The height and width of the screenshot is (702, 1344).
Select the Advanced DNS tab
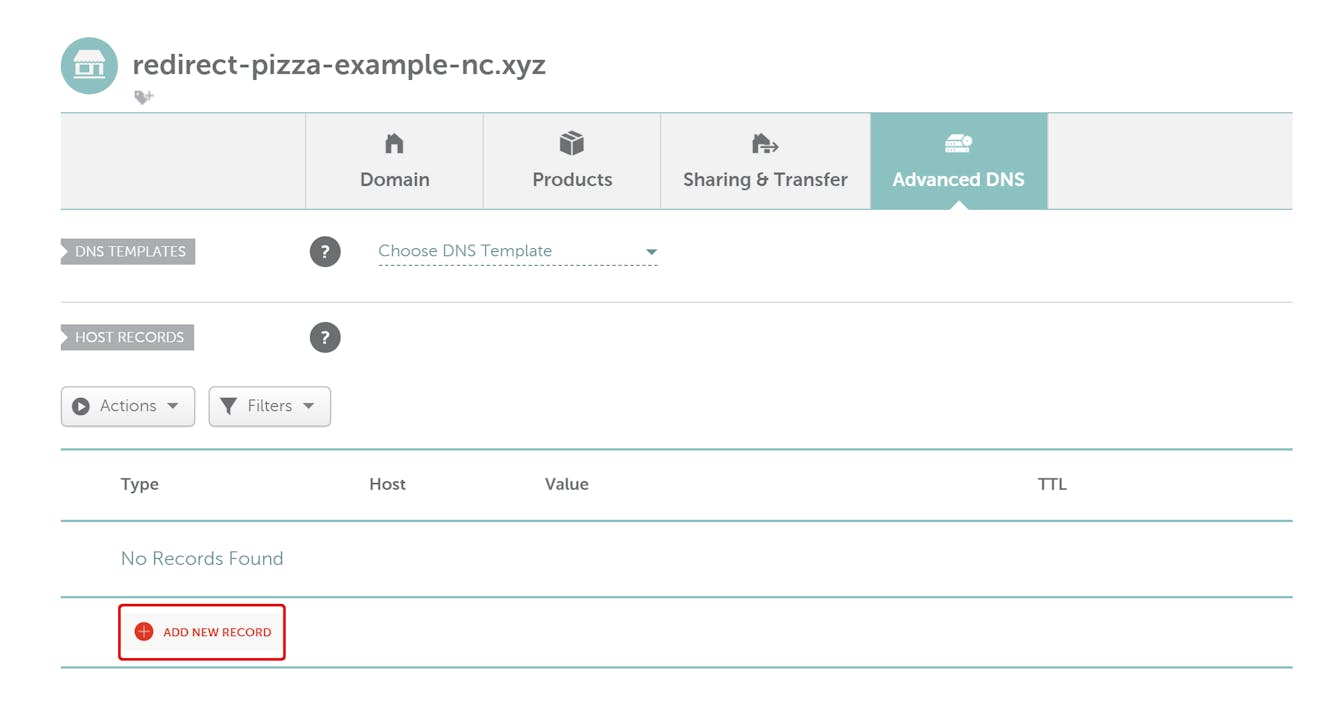(x=958, y=161)
